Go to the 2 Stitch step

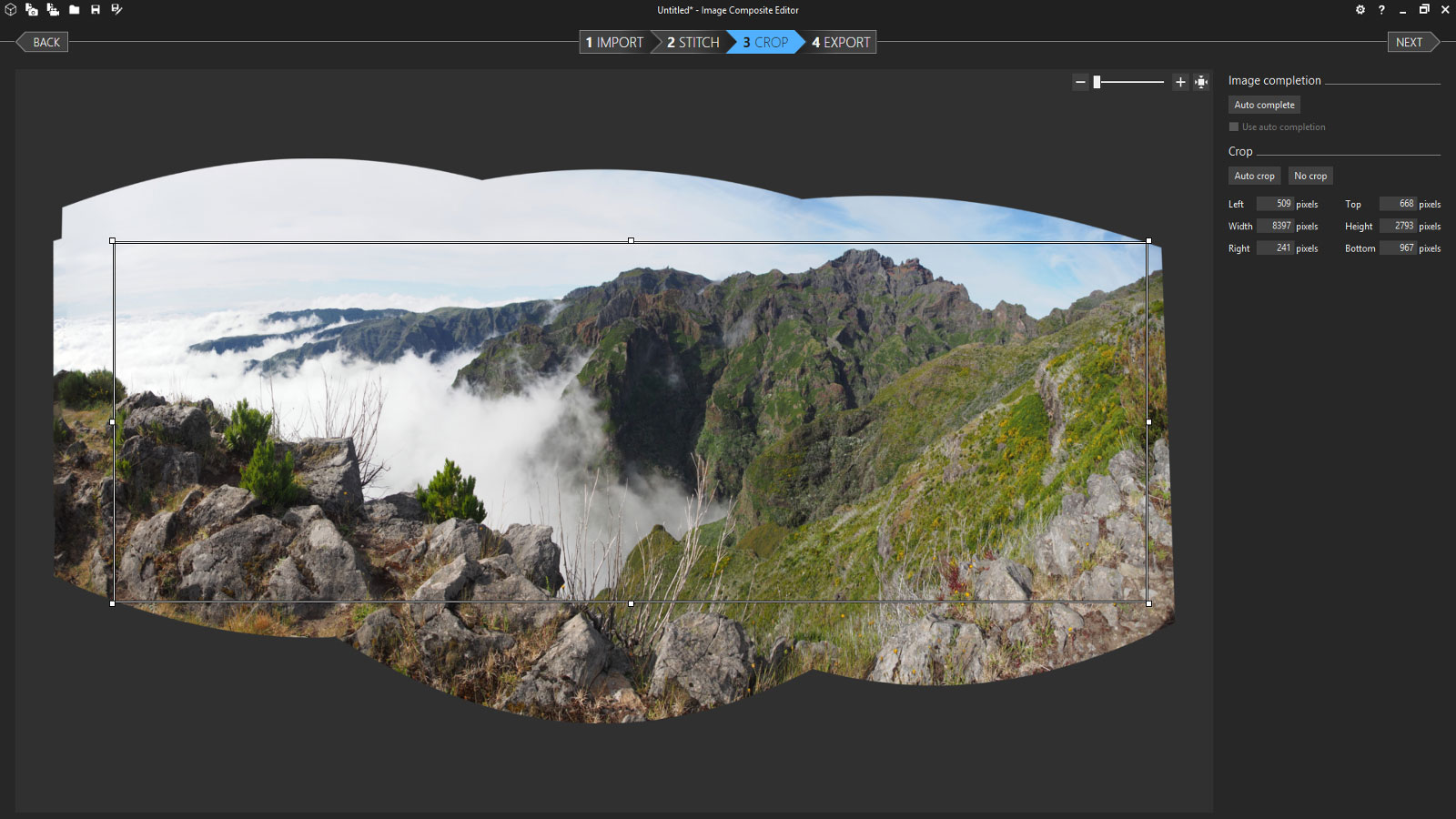(693, 43)
